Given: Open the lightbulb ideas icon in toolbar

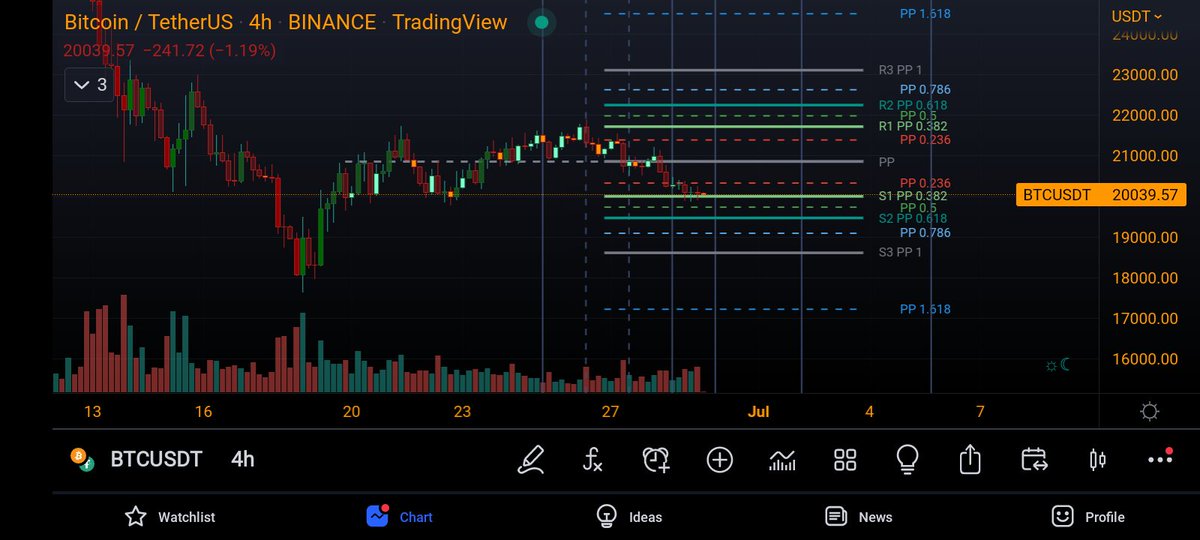Looking at the screenshot, I should click(x=907, y=459).
